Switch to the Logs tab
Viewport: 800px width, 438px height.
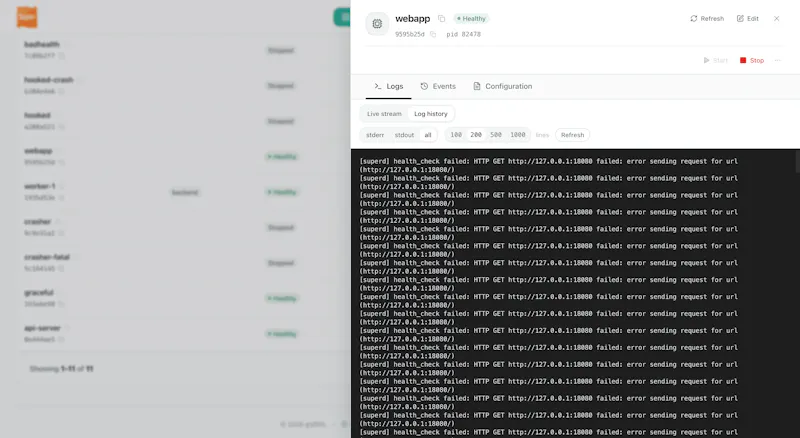[389, 86]
